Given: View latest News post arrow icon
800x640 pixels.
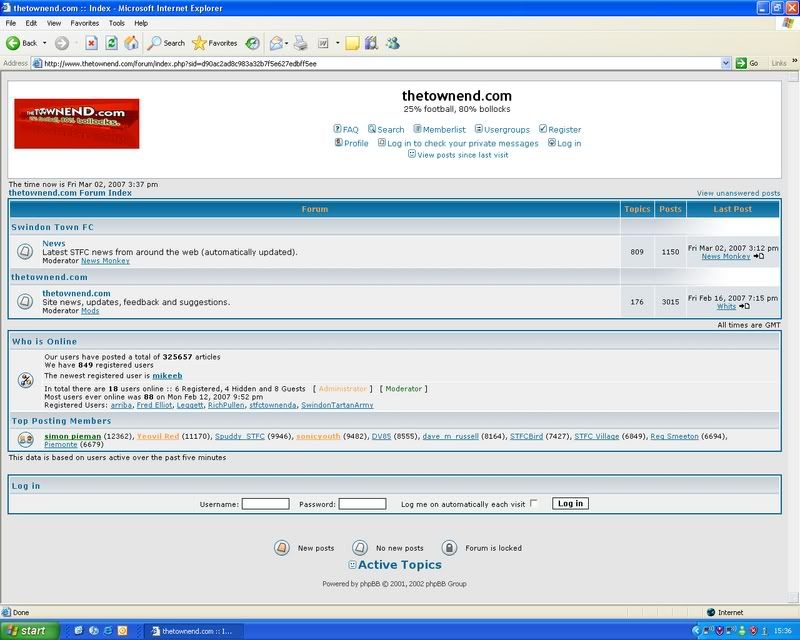Looking at the screenshot, I should [x=759, y=256].
